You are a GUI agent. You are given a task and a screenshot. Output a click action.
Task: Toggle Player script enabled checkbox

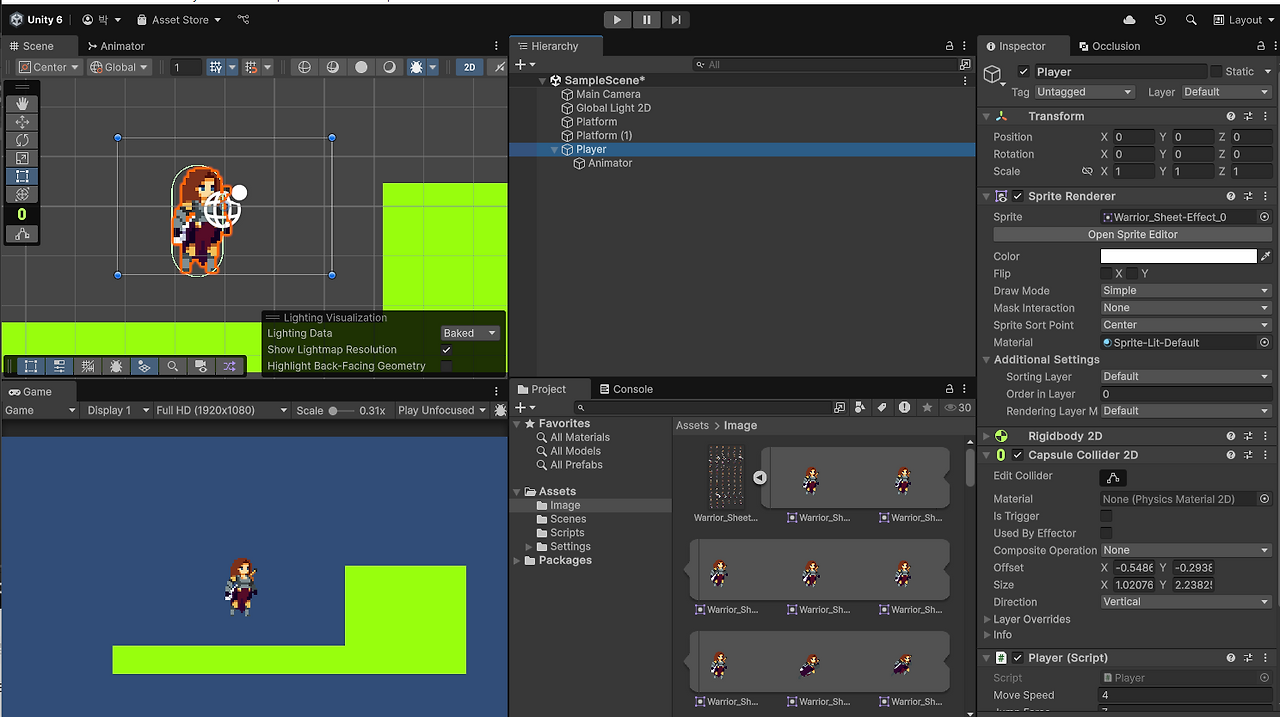[1018, 658]
